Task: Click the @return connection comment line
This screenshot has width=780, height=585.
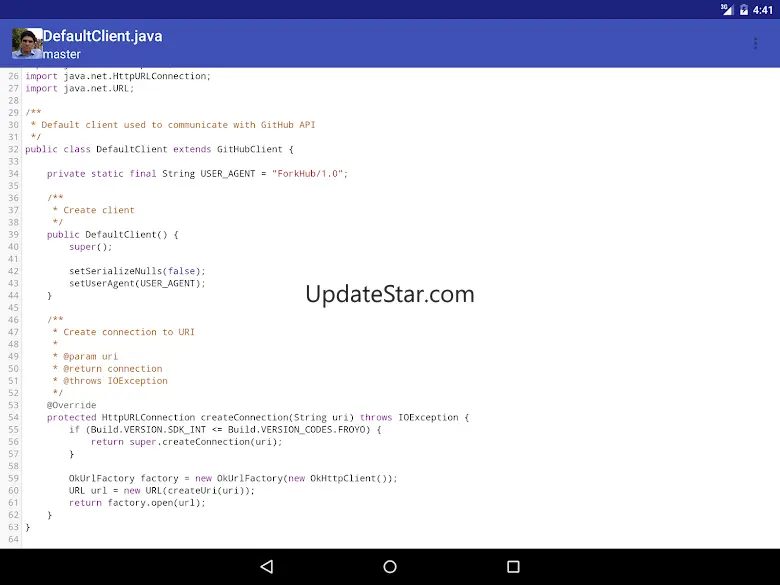Action: point(107,369)
